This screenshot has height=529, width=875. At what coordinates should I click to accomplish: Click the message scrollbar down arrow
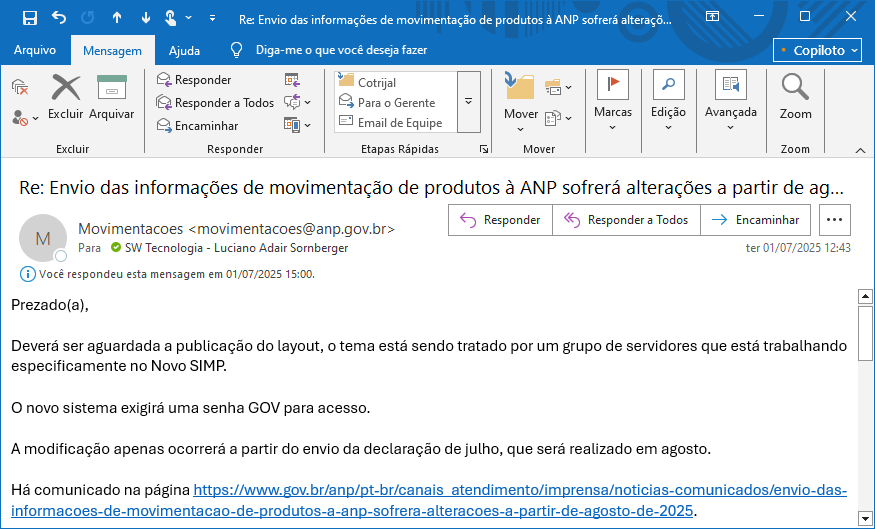click(866, 518)
